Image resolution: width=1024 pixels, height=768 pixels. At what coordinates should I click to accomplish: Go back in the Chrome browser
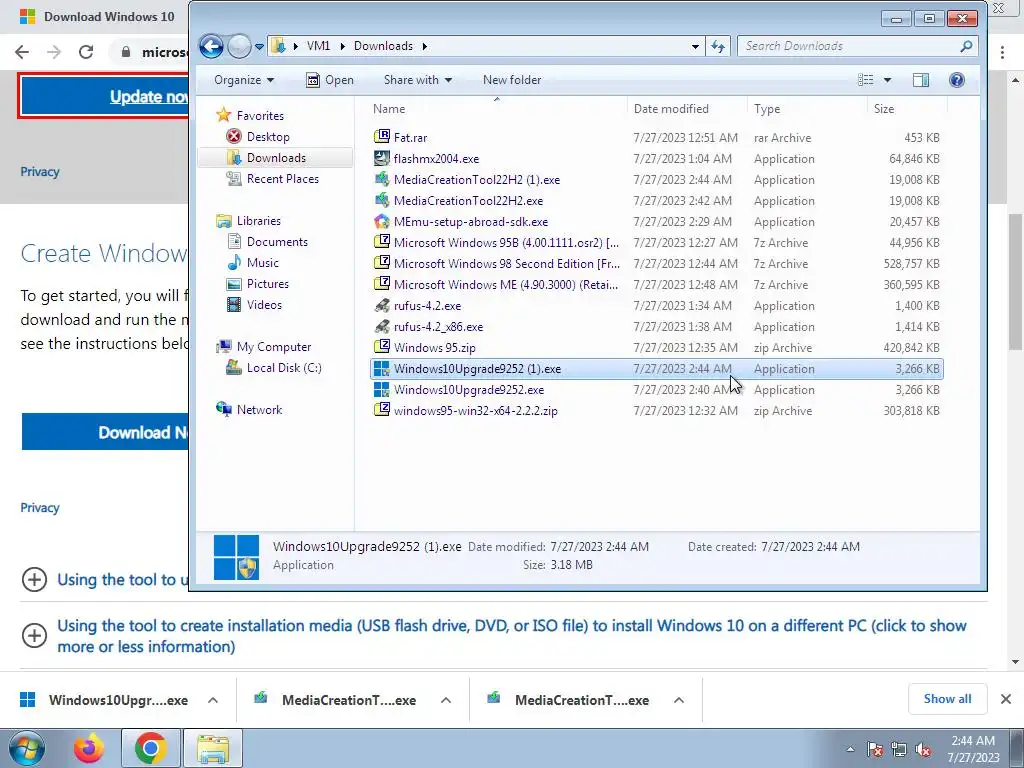click(x=22, y=52)
